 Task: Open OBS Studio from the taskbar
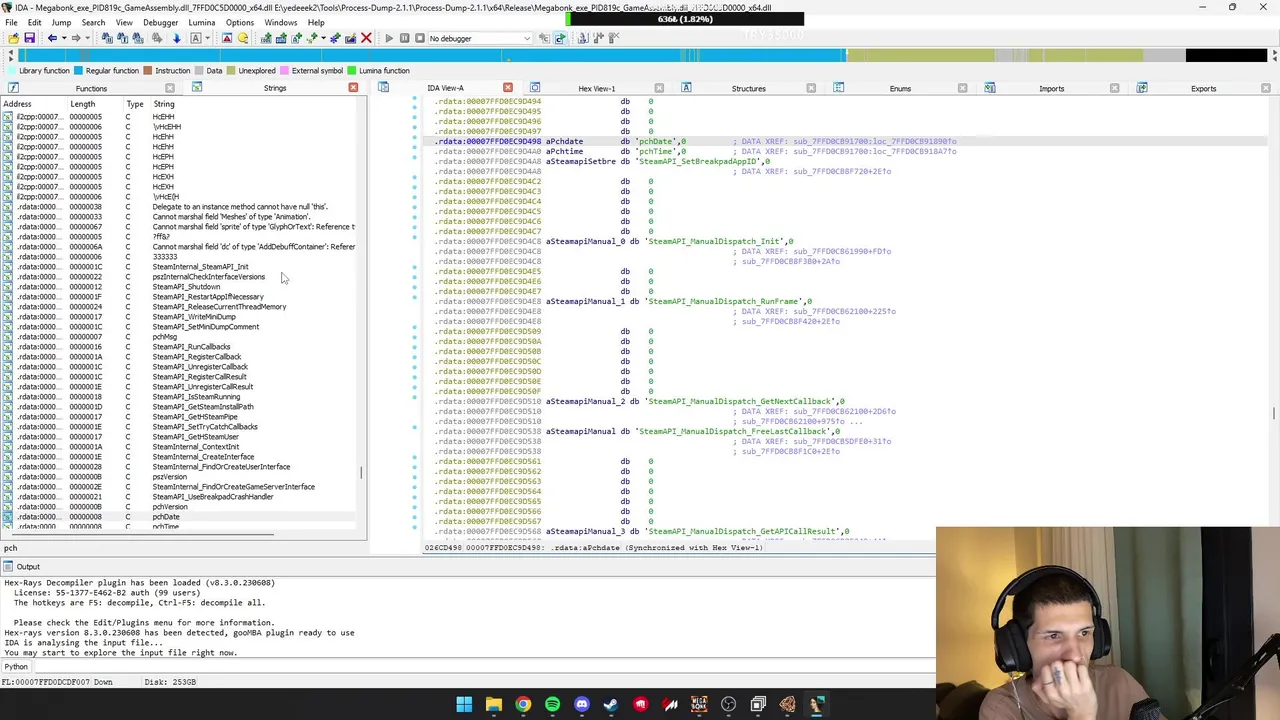pos(729,705)
